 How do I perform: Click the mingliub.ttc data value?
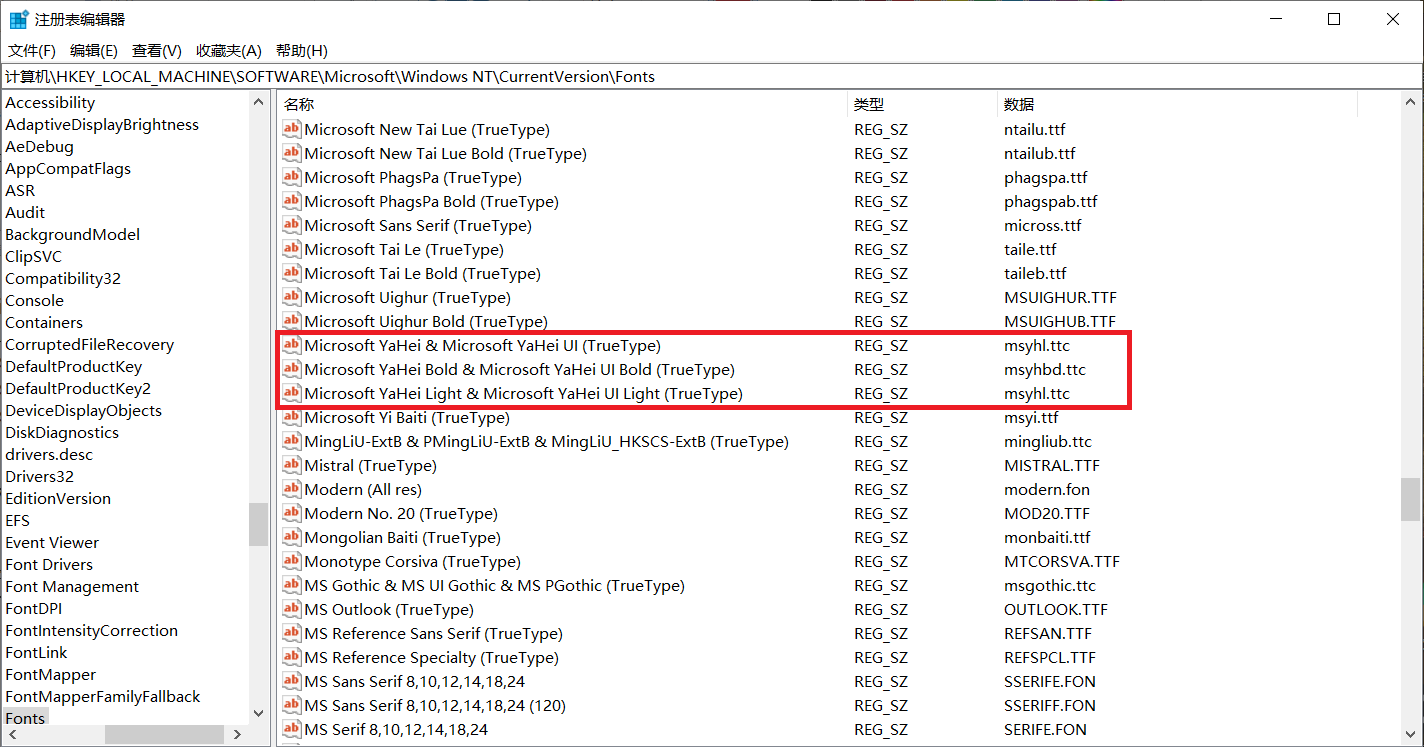click(1048, 441)
